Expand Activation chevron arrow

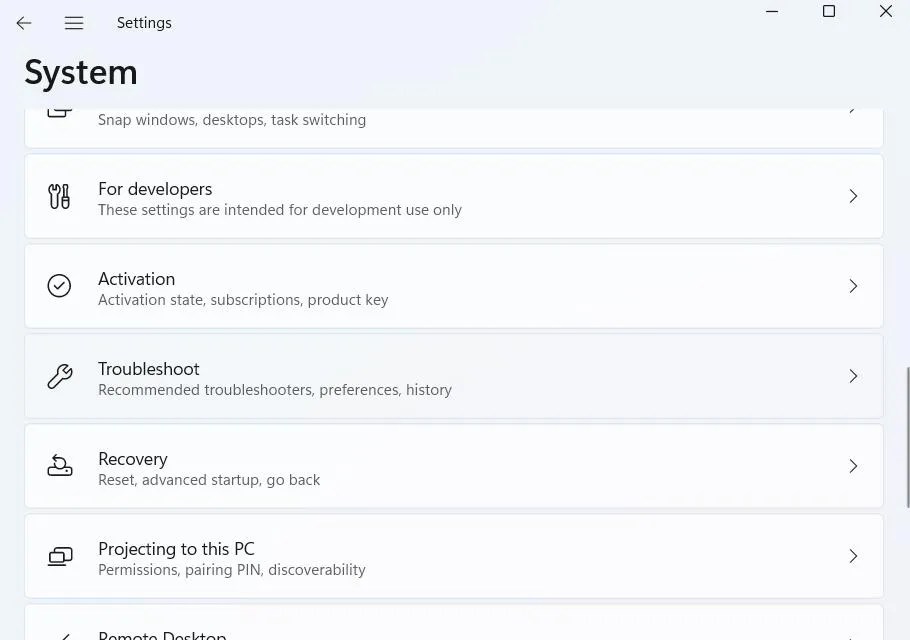pyautogui.click(x=853, y=286)
